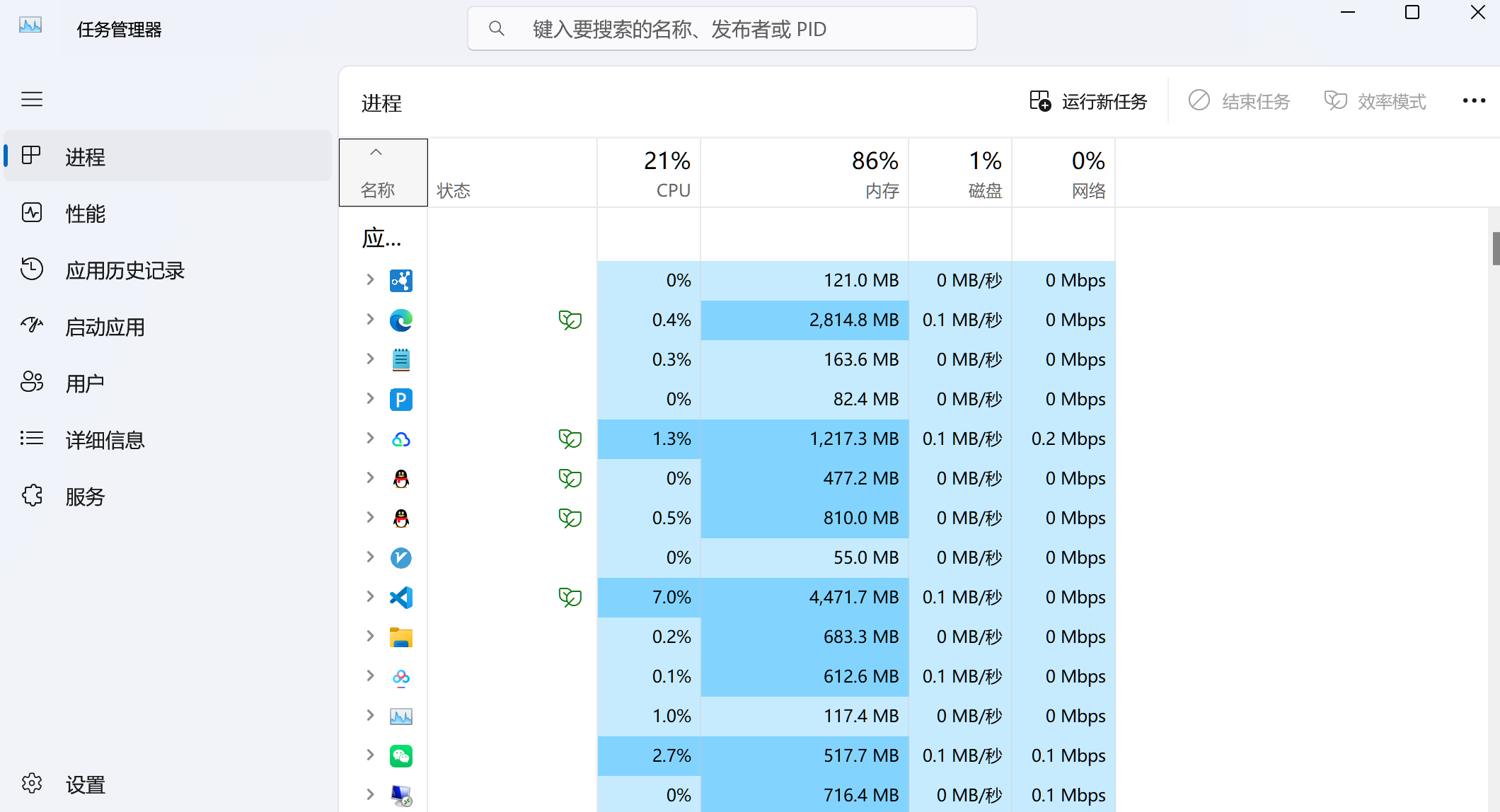Screen dimensions: 1500x812
Task: Expand the WeChat process group
Action: click(x=370, y=755)
